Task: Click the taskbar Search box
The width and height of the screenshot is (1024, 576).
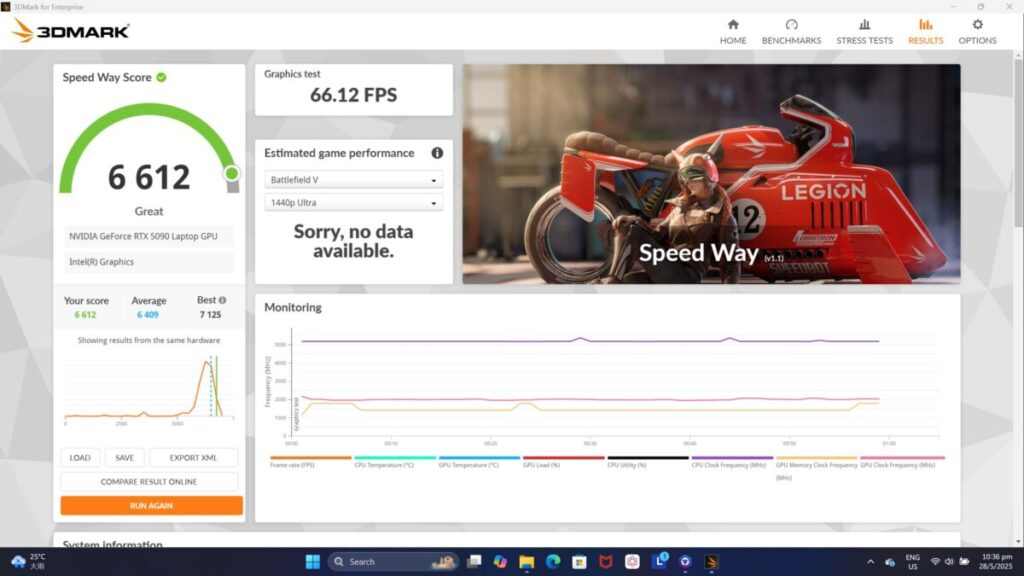Action: [394, 562]
